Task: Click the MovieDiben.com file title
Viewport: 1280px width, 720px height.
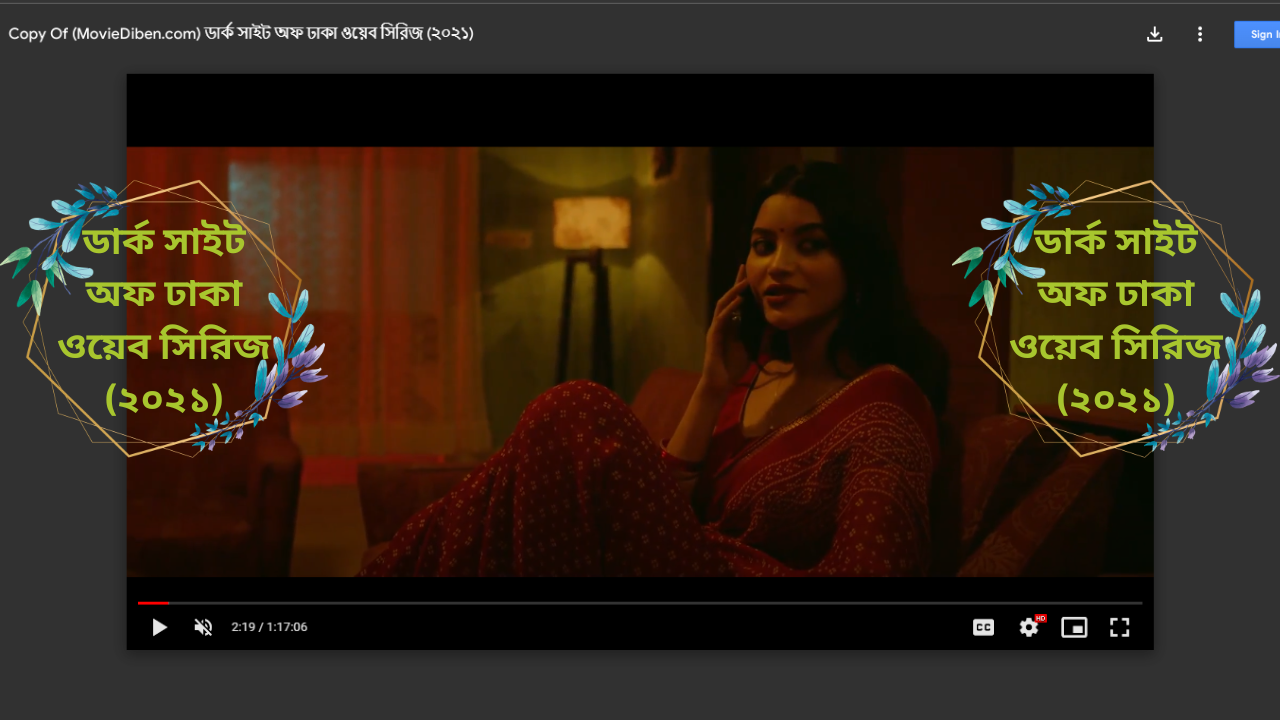Action: (x=240, y=33)
